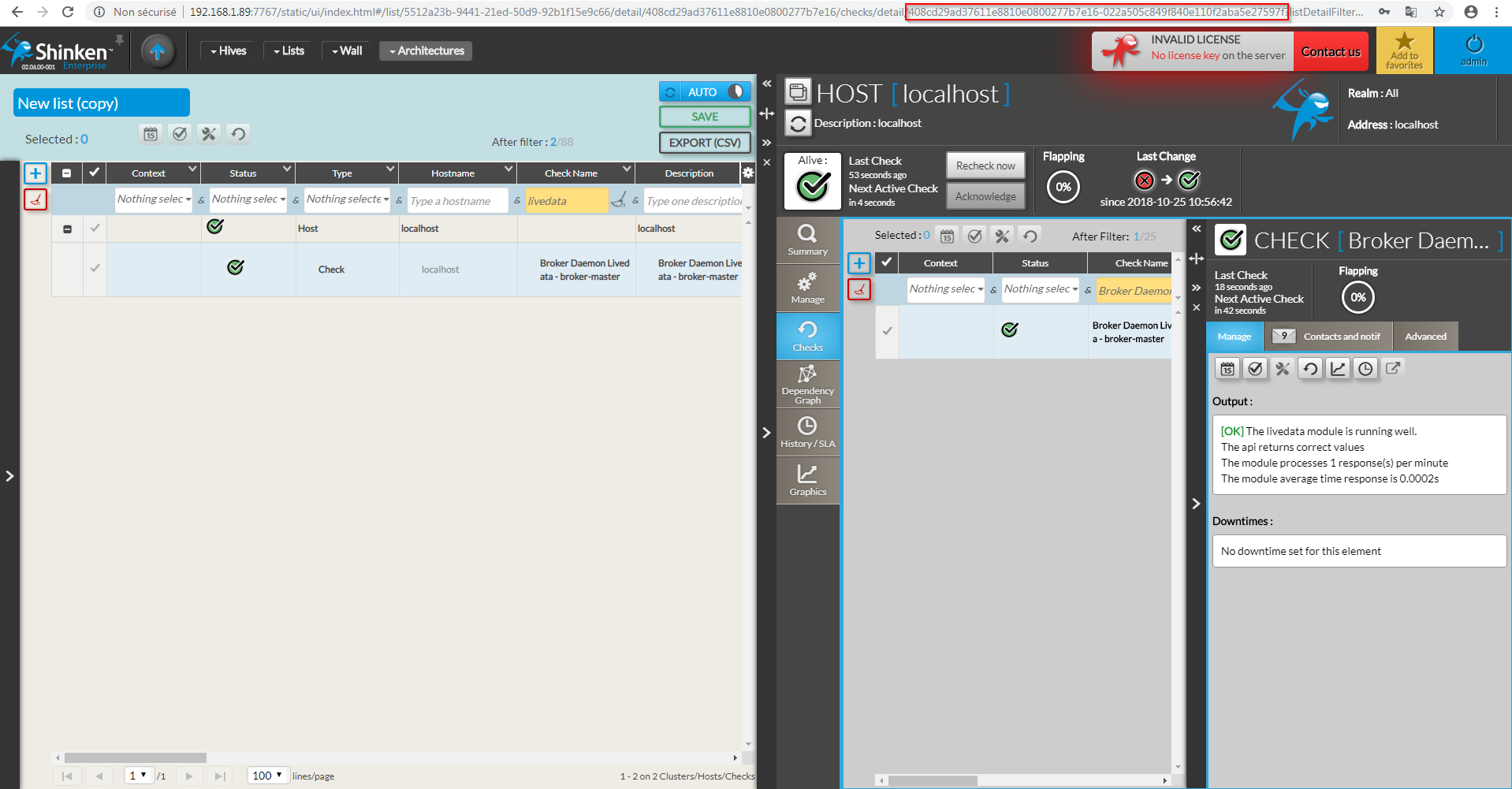Toggle the AUTO refresh switch
This screenshot has width=1512, height=789.
point(735,91)
